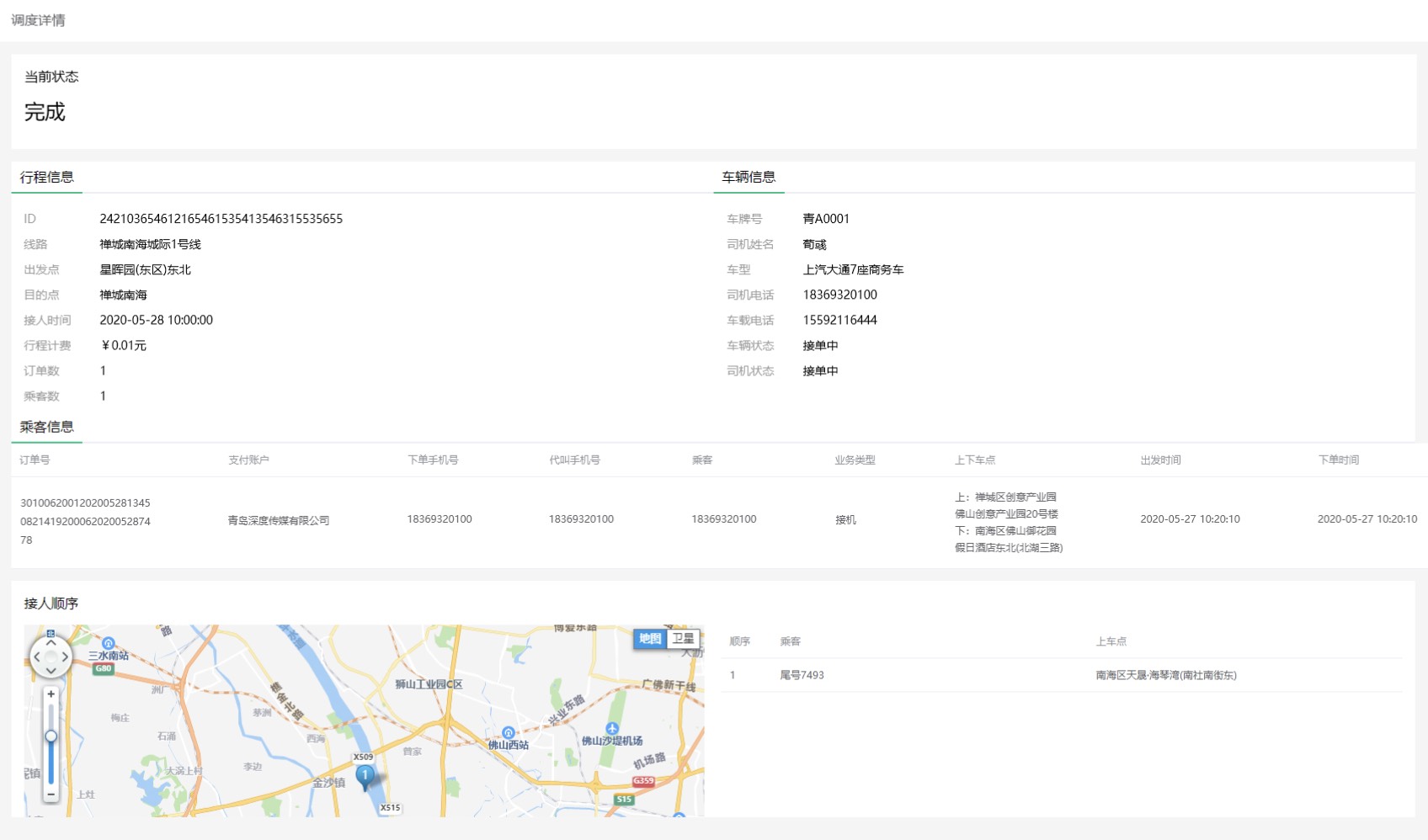Switch map to 卫星 satellite view
The width and height of the screenshot is (1428, 840).
(684, 640)
